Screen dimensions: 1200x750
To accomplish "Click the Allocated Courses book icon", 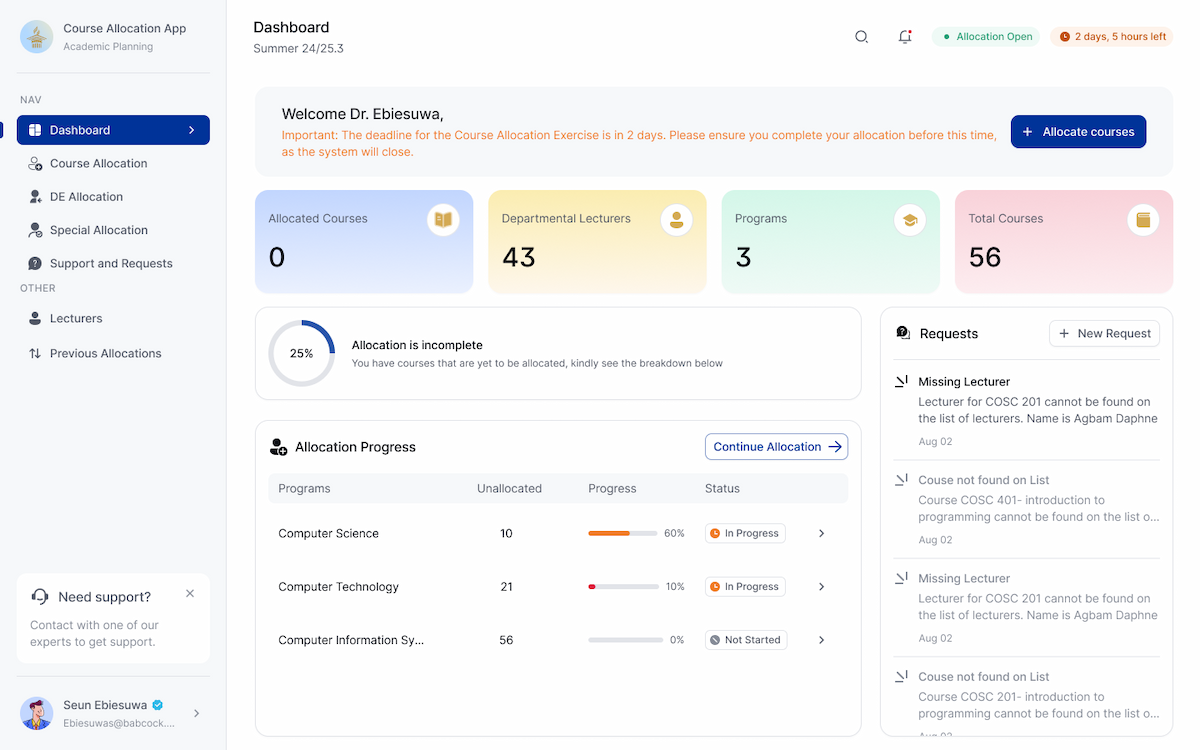I will tap(443, 219).
